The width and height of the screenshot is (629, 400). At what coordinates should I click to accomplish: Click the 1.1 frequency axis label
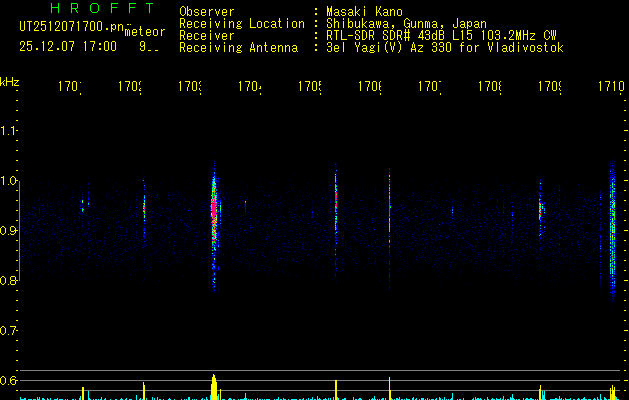coord(9,131)
